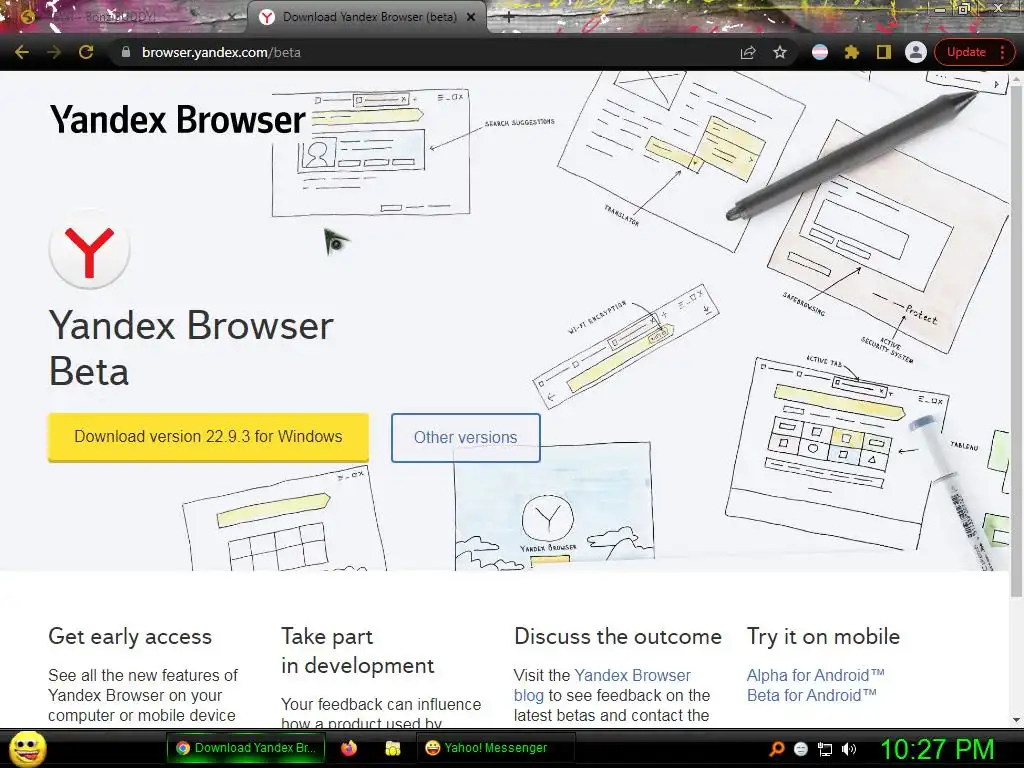This screenshot has height=768, width=1024.
Task: Select the Chrome Download Yandex taskbar item
Action: pyautogui.click(x=246, y=748)
